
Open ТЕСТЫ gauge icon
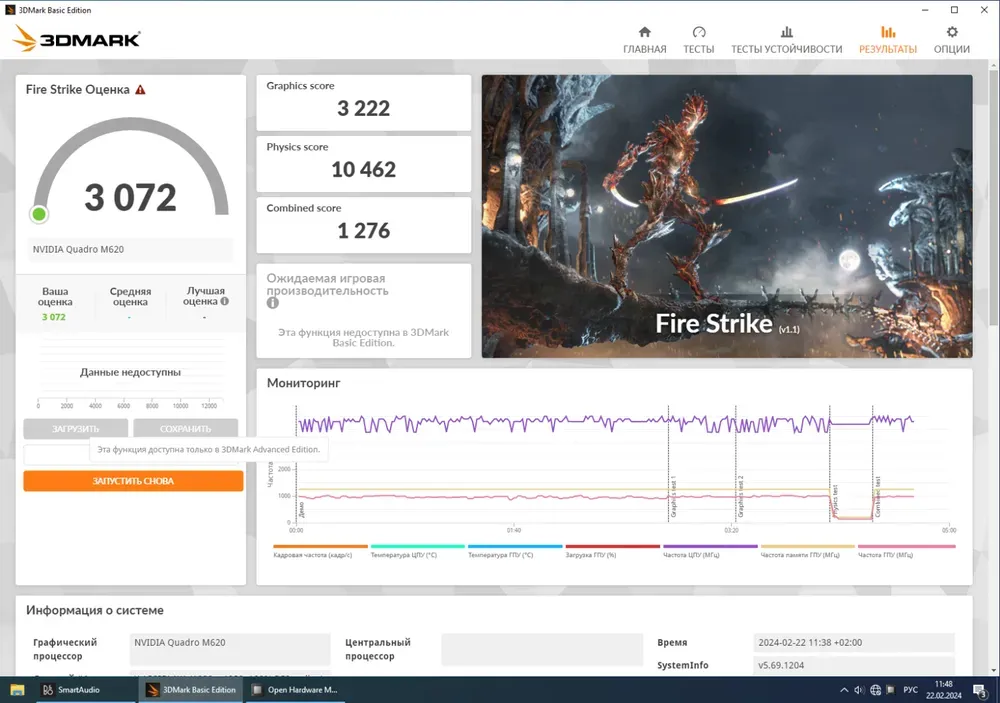click(698, 32)
